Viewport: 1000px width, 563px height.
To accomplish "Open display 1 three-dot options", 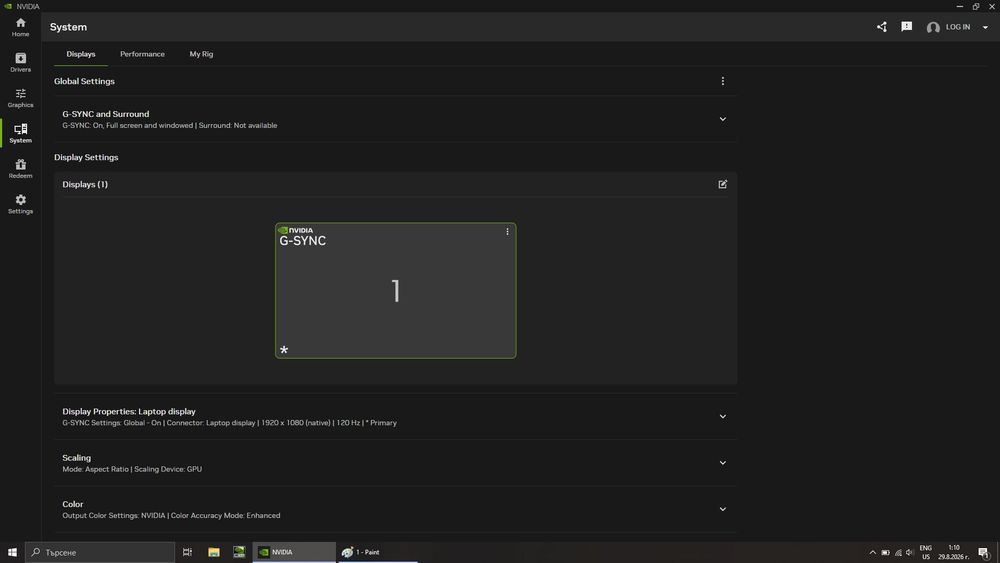I will tap(508, 231).
